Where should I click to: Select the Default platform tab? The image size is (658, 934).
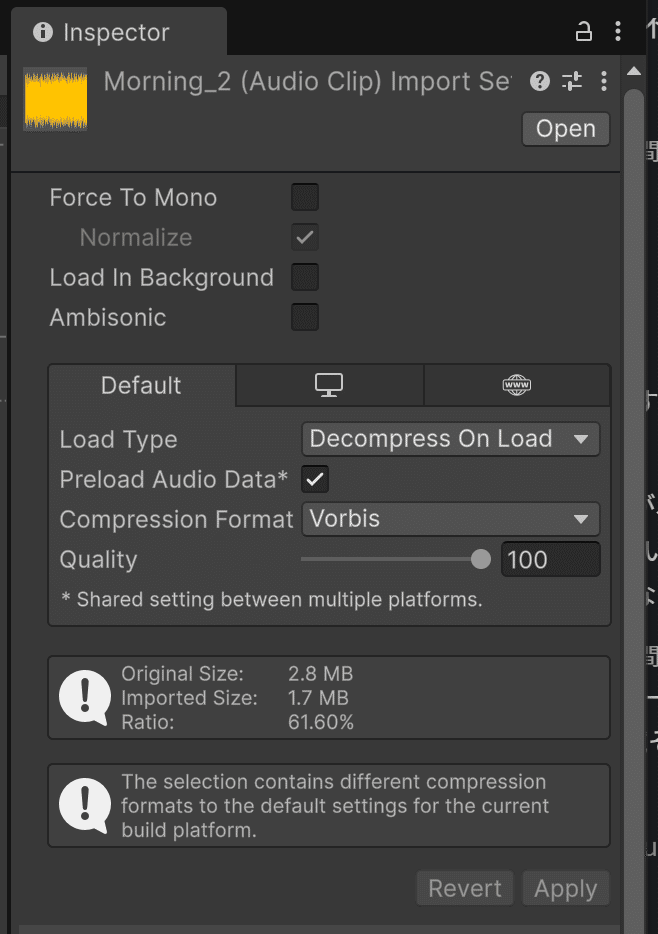140,385
